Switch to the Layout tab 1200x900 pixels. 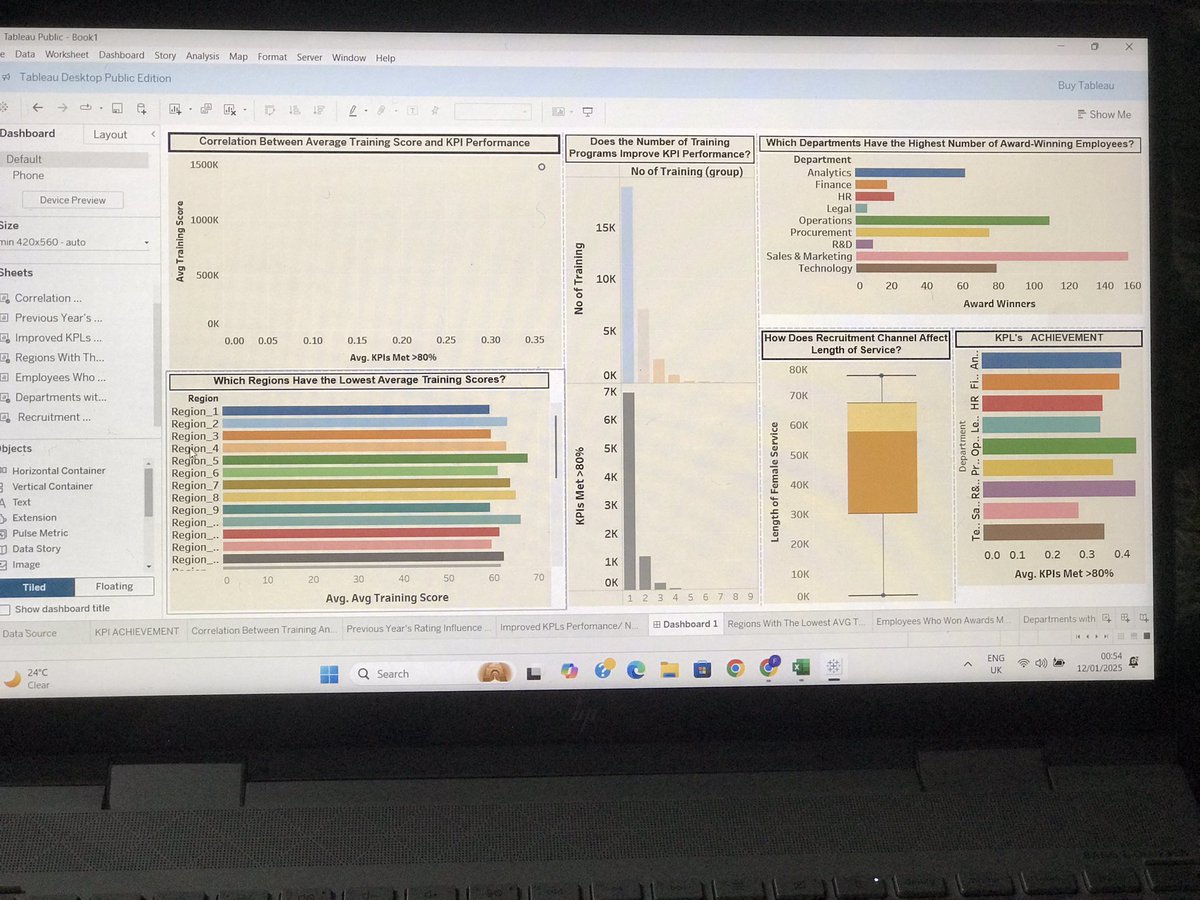point(110,133)
